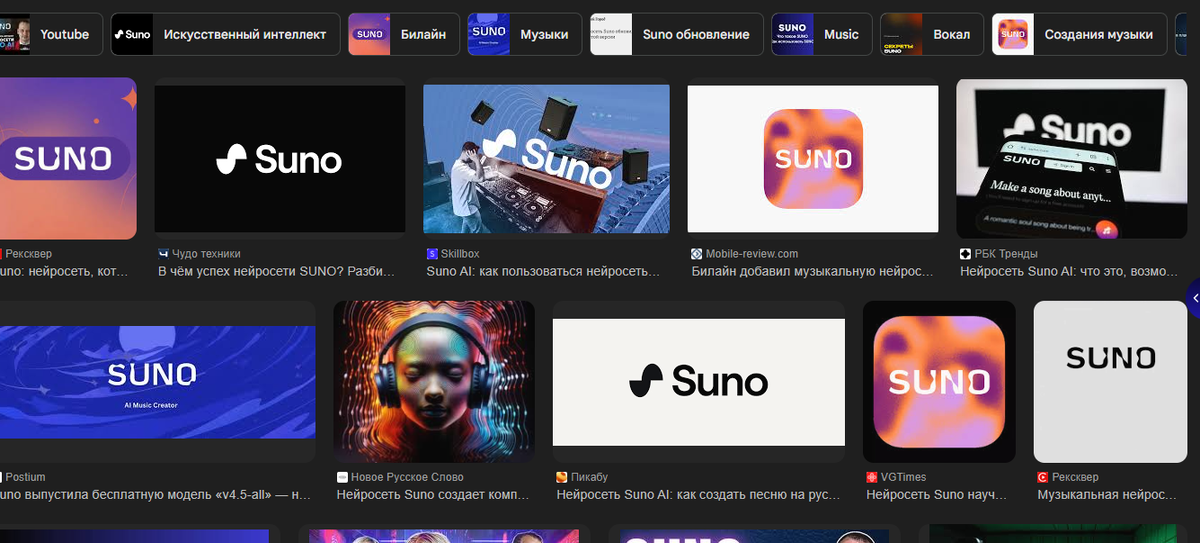Viewport: 1200px width, 543px height.
Task: Click the РБК Тренды source favicon
Action: (966, 254)
